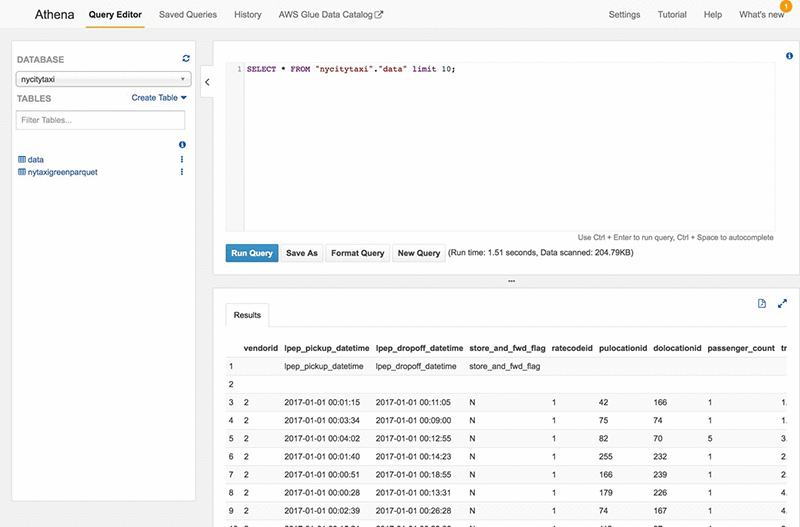Refresh the database list icon

coord(185,59)
